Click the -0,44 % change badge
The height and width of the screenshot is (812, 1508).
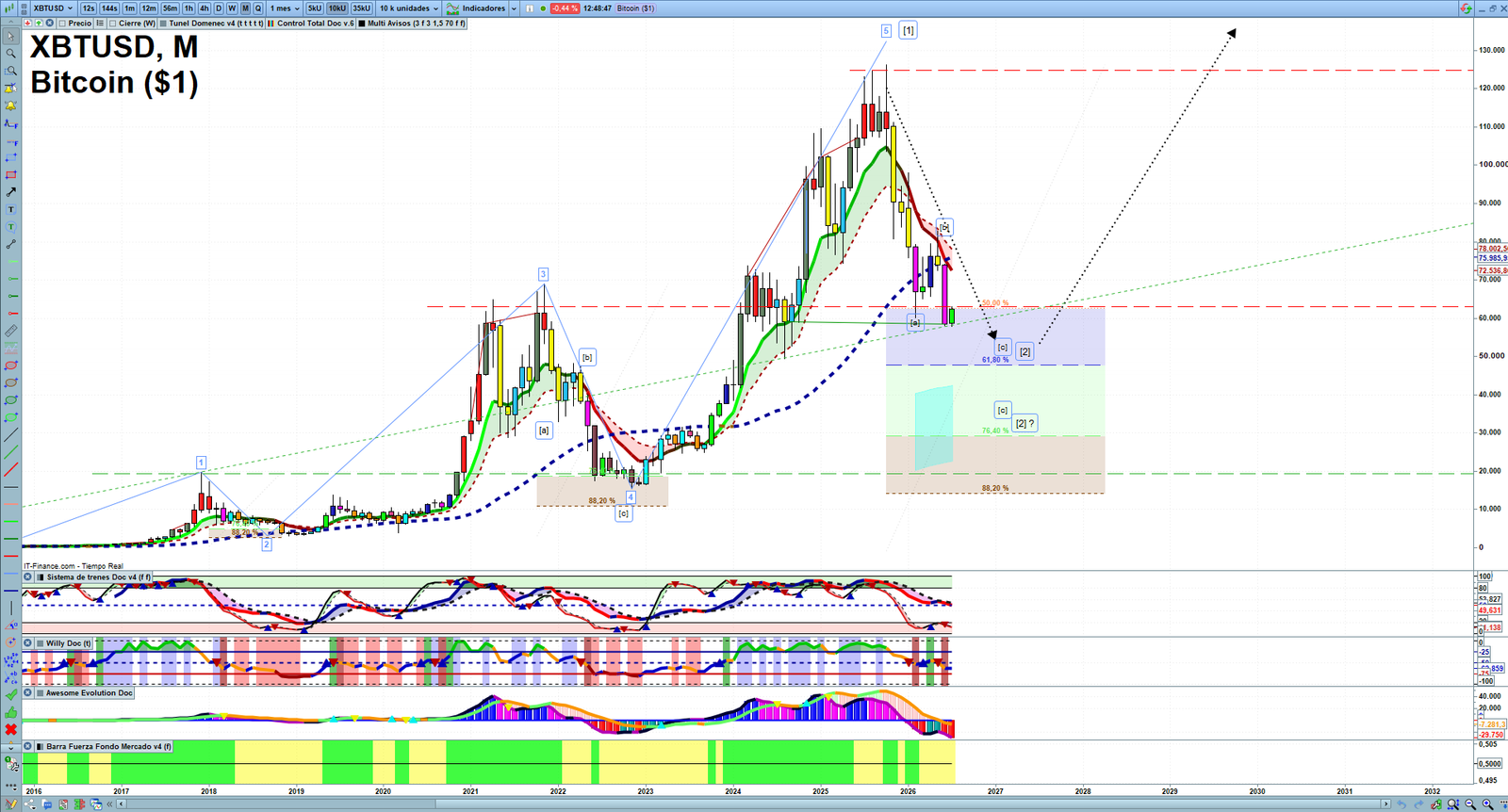[x=565, y=8]
